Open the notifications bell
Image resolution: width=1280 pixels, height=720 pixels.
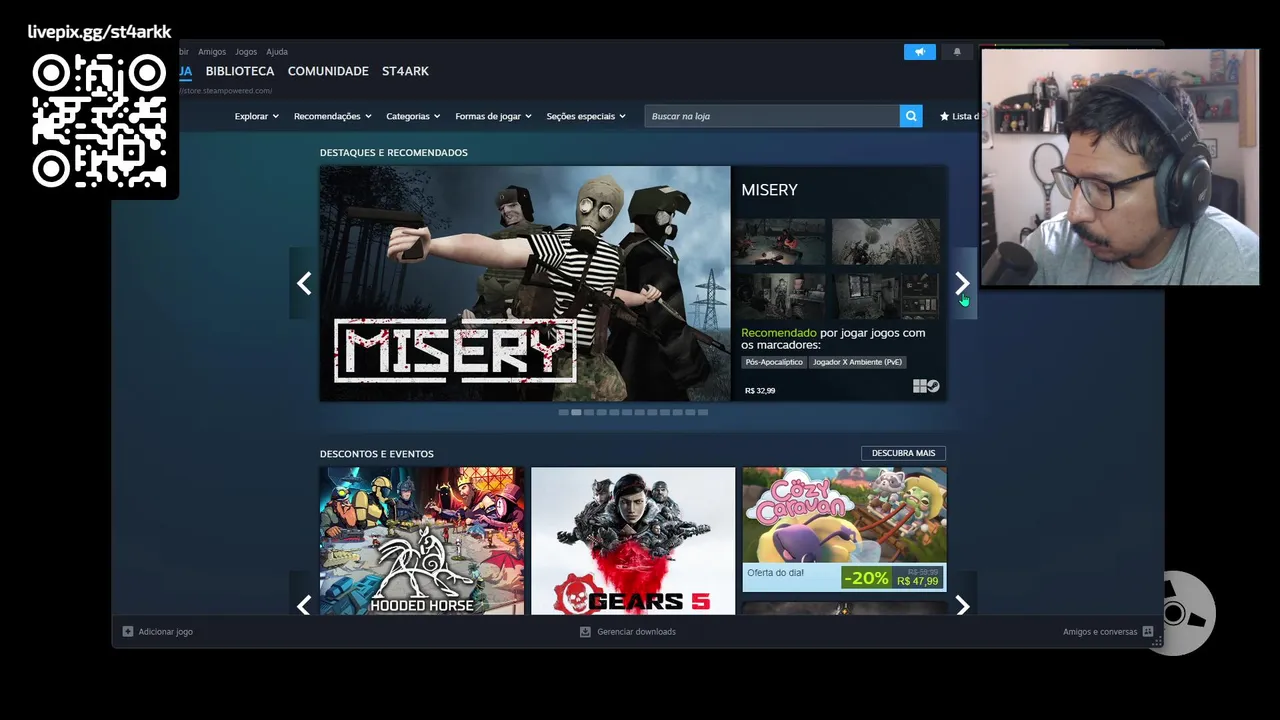(x=957, y=52)
